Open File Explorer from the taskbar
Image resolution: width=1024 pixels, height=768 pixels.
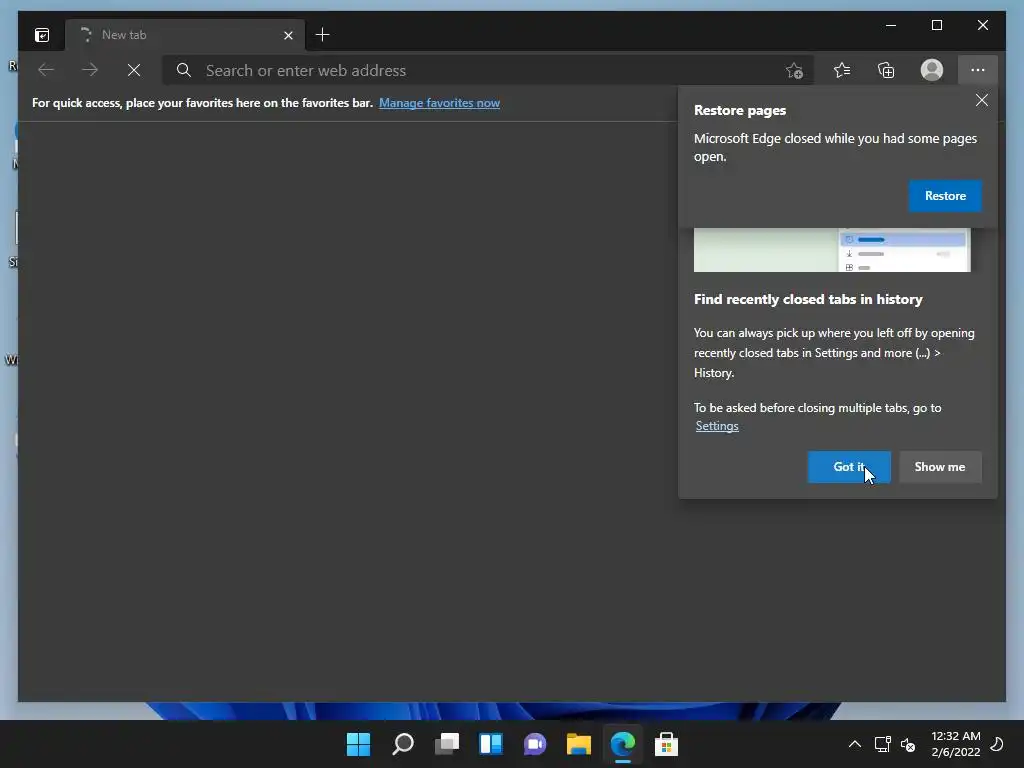click(579, 744)
